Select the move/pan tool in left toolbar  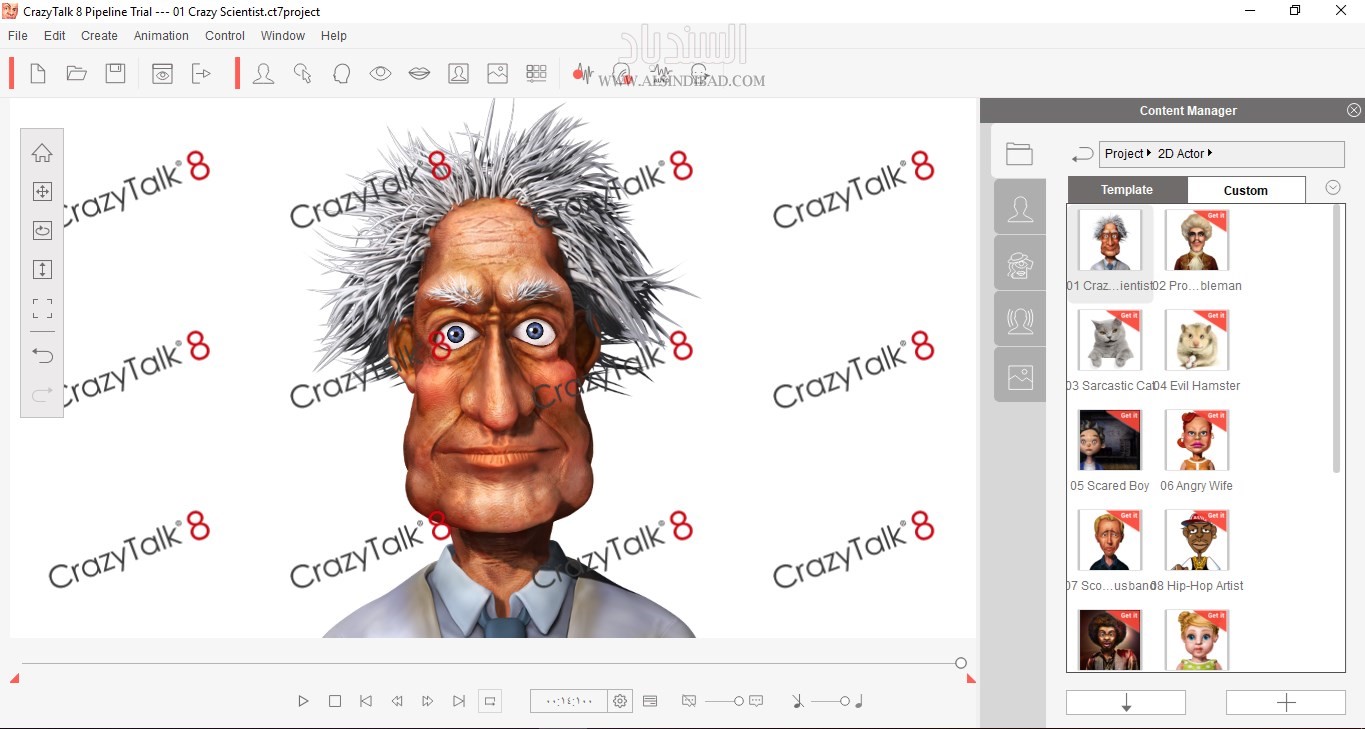[x=42, y=192]
